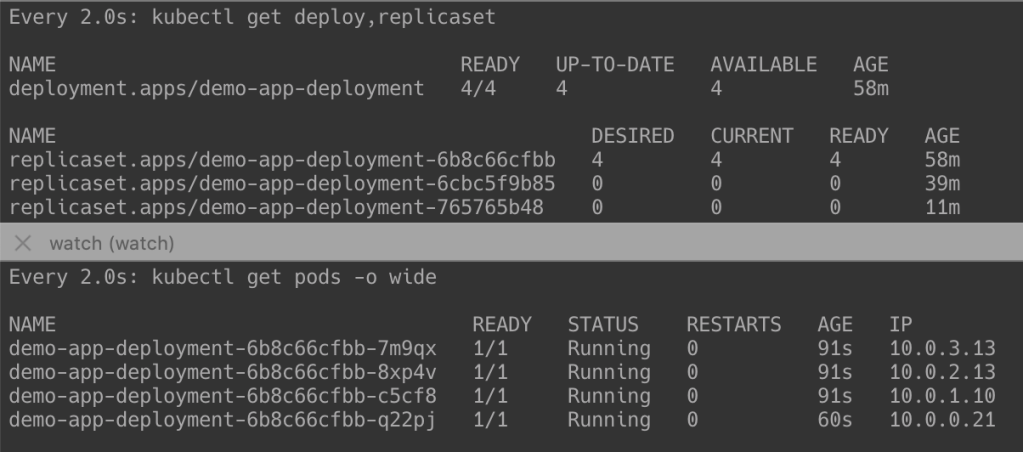Select the IP address 10.0.2.13

pos(942,373)
